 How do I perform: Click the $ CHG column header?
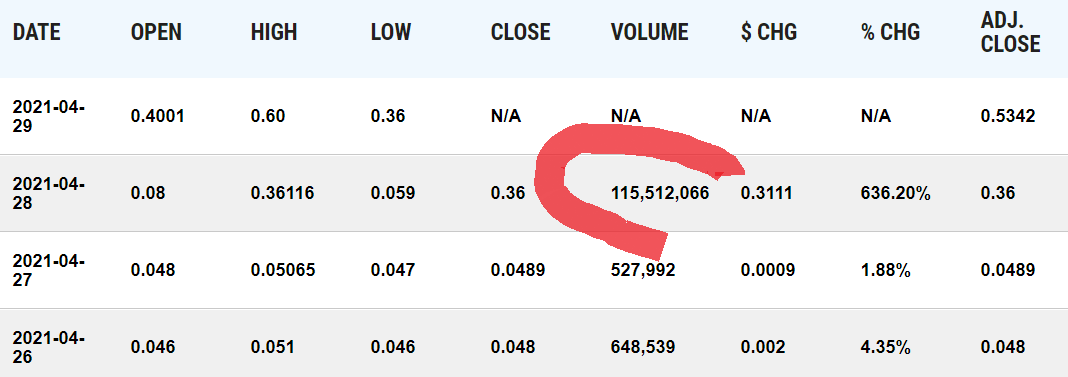click(769, 32)
